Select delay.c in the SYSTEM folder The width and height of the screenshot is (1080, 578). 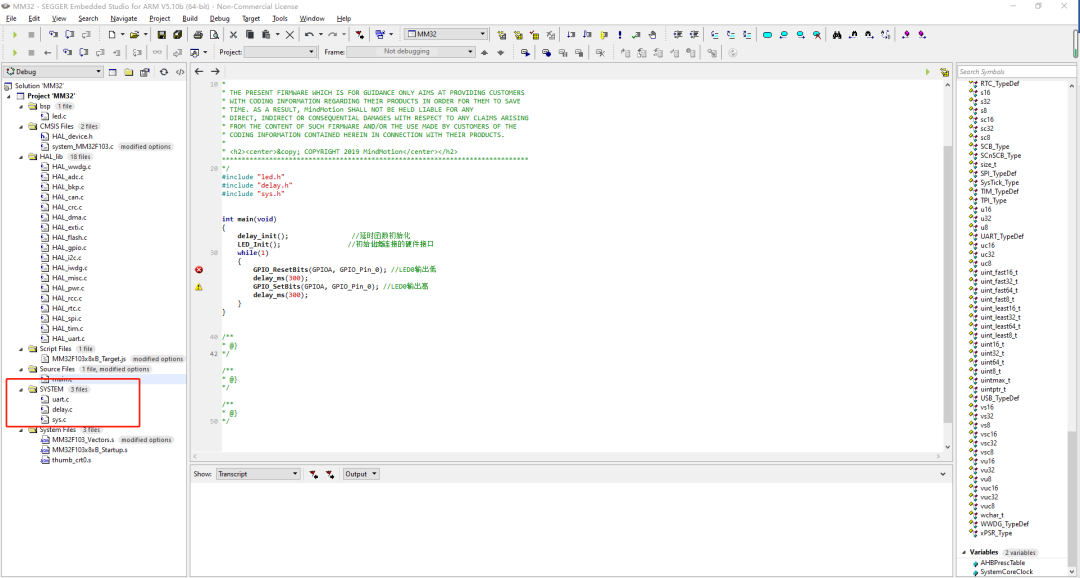62,409
